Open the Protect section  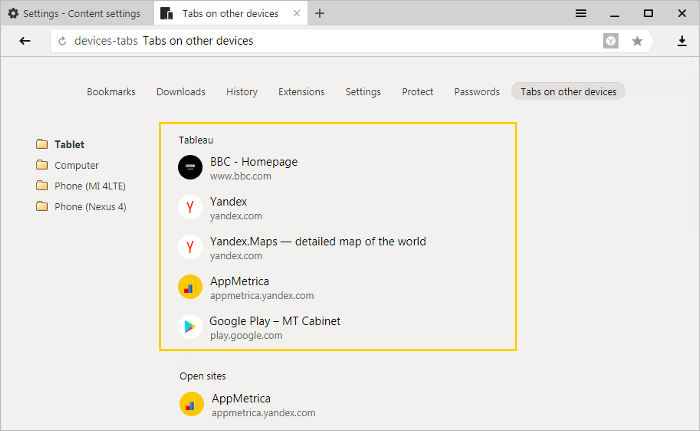[417, 92]
